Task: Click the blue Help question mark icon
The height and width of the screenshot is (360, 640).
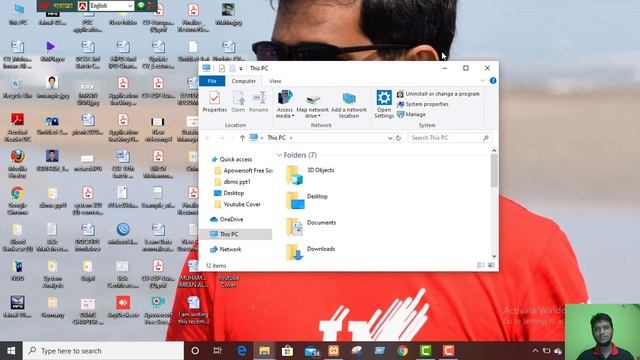Action: (493, 81)
